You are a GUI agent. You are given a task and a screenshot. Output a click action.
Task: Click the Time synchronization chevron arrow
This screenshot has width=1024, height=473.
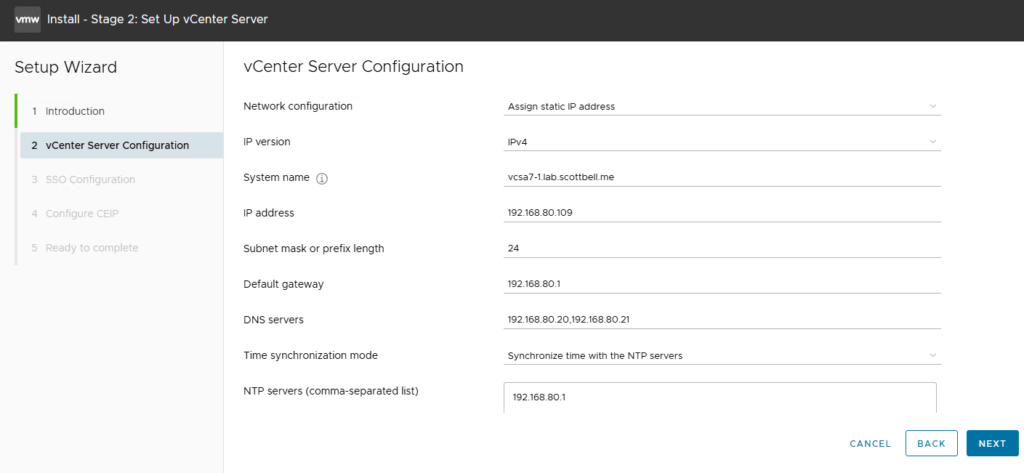(932, 355)
